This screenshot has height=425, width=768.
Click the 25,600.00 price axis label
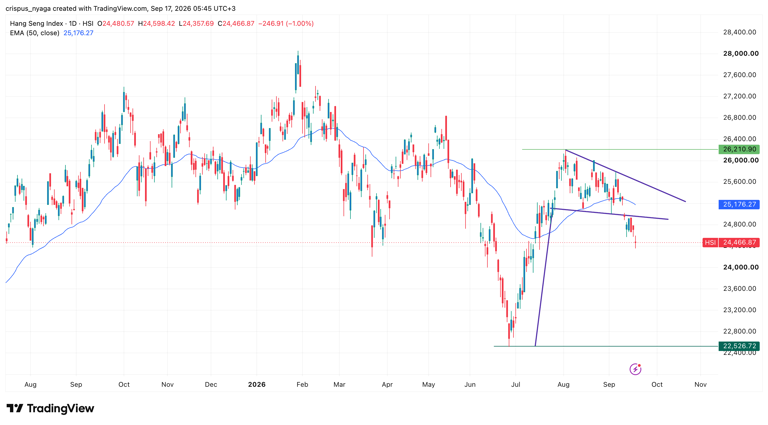[741, 182]
